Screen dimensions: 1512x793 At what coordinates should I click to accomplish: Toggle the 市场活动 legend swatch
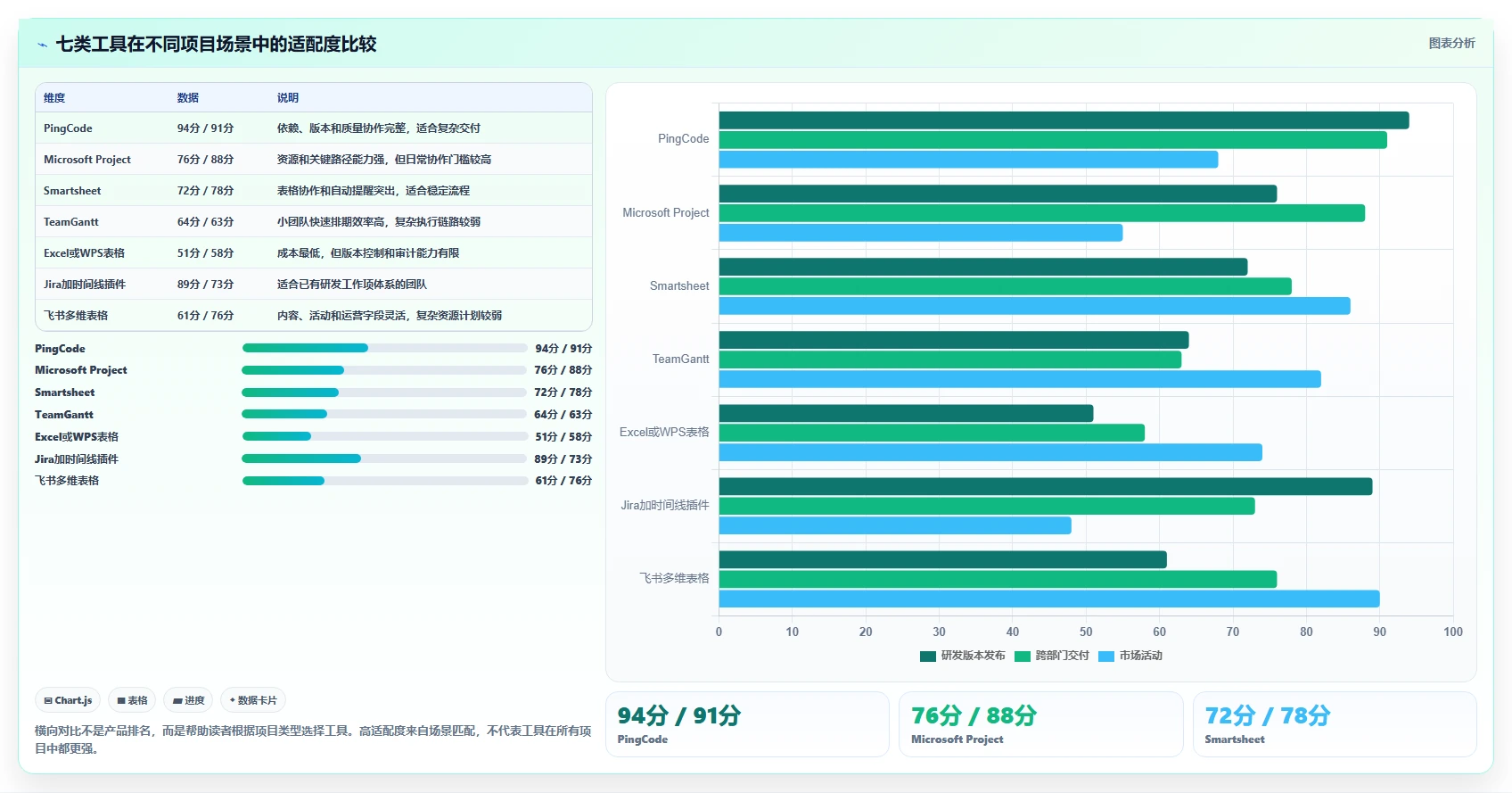1106,656
